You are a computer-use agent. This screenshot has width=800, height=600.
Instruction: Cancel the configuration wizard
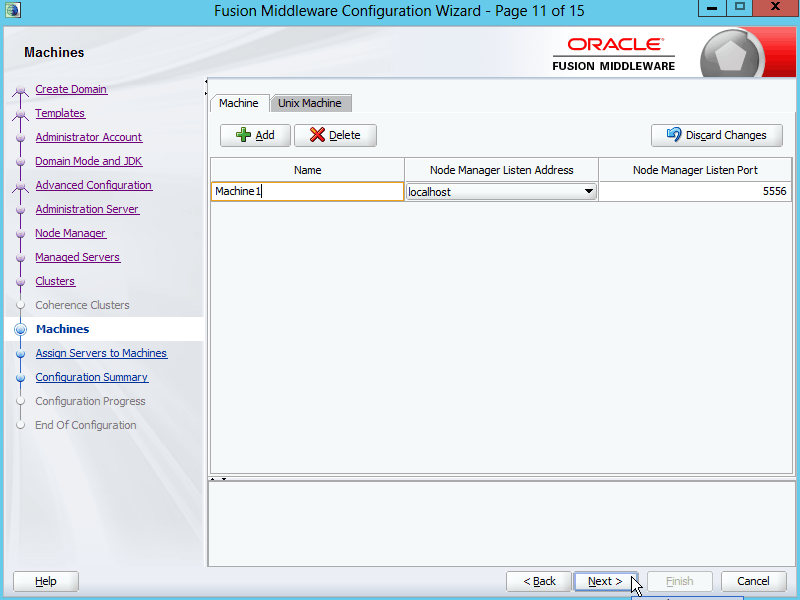pos(753,581)
